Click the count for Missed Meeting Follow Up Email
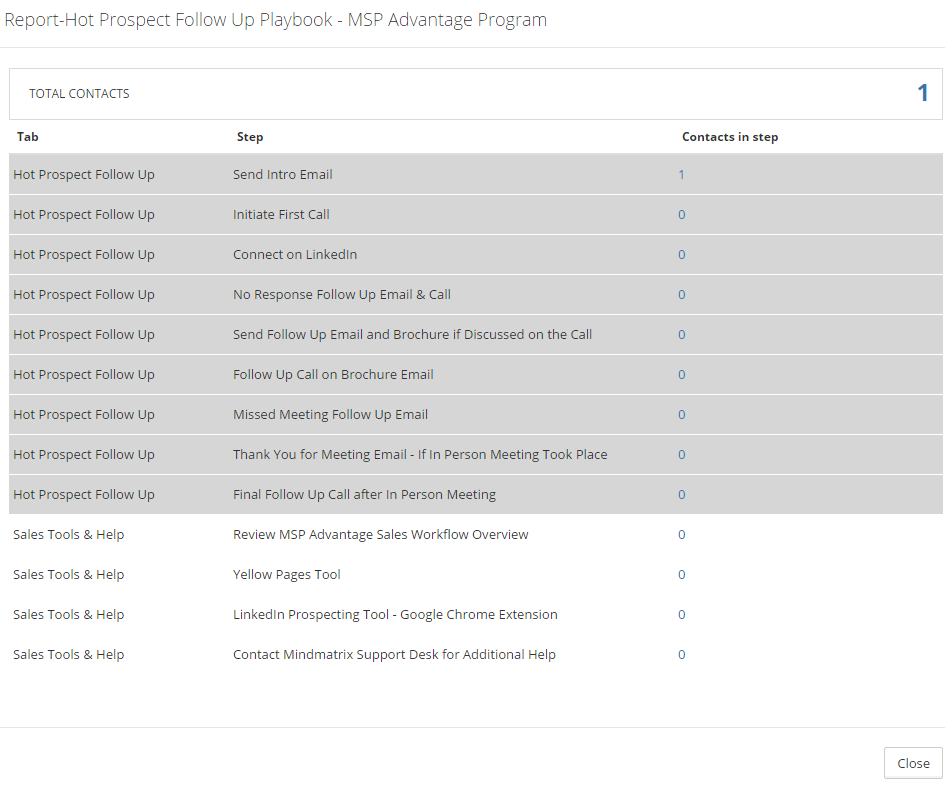 tap(682, 414)
